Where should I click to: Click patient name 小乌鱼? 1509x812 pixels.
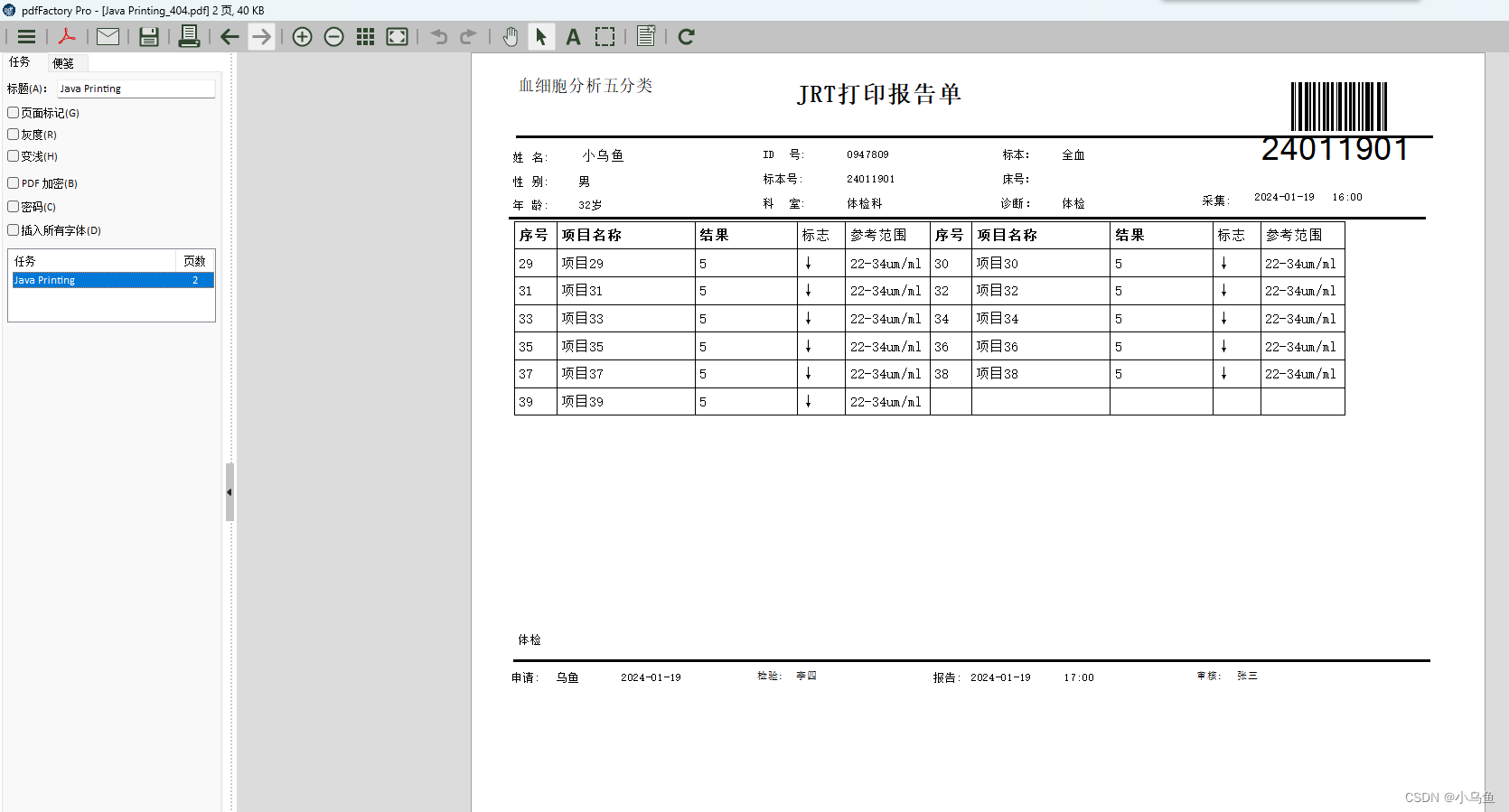click(603, 155)
